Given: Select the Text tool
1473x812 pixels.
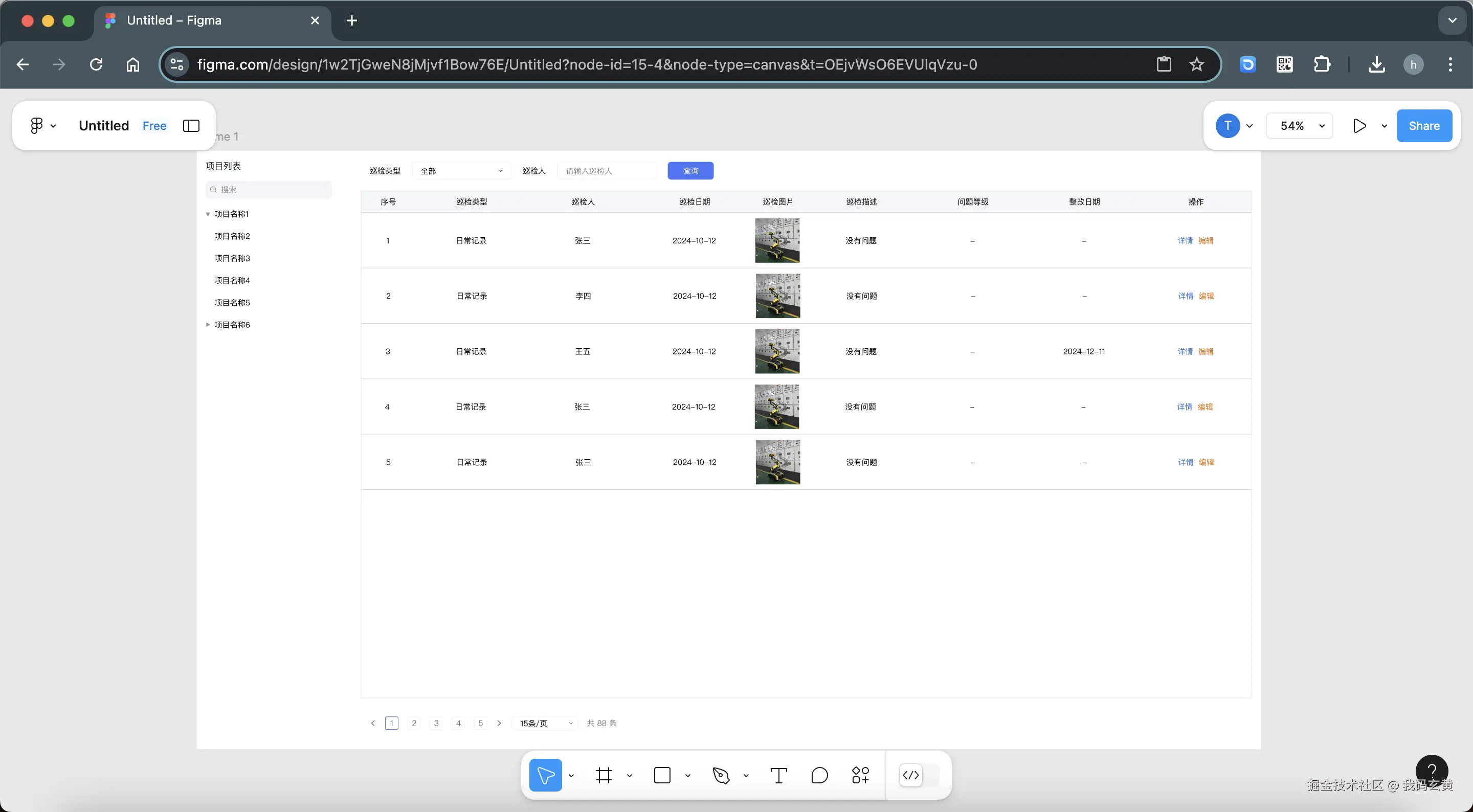Looking at the screenshot, I should click(778, 775).
